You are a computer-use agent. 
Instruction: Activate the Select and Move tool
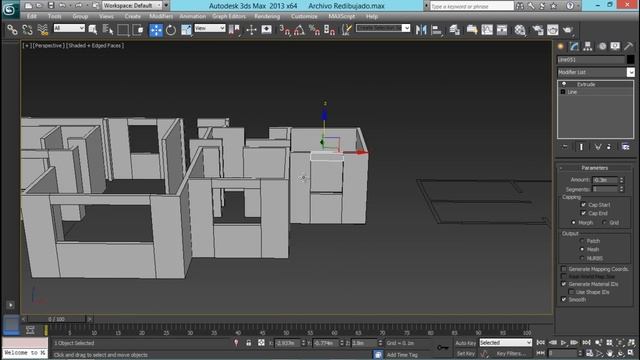tap(156, 30)
